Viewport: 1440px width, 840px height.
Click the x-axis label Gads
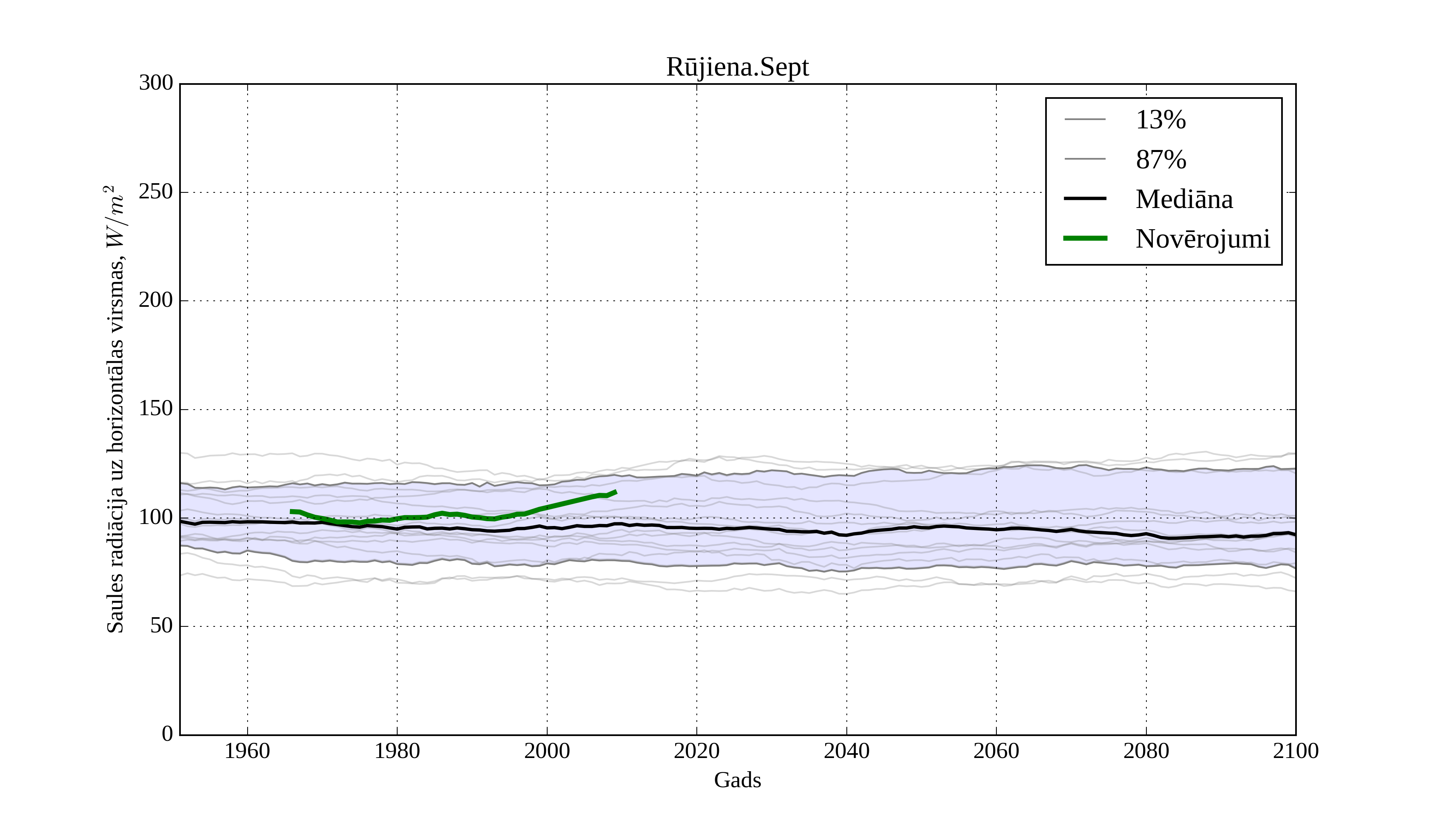coord(737,780)
